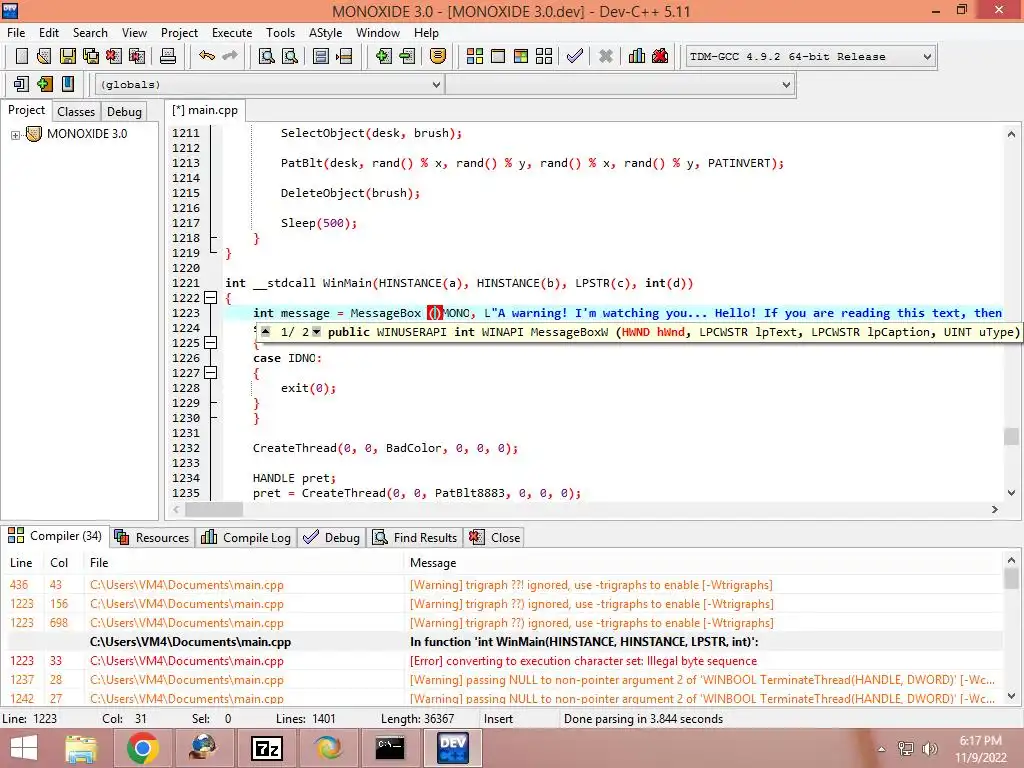Click the grayed Redo arrow icon
1024x768 pixels.
[230, 56]
